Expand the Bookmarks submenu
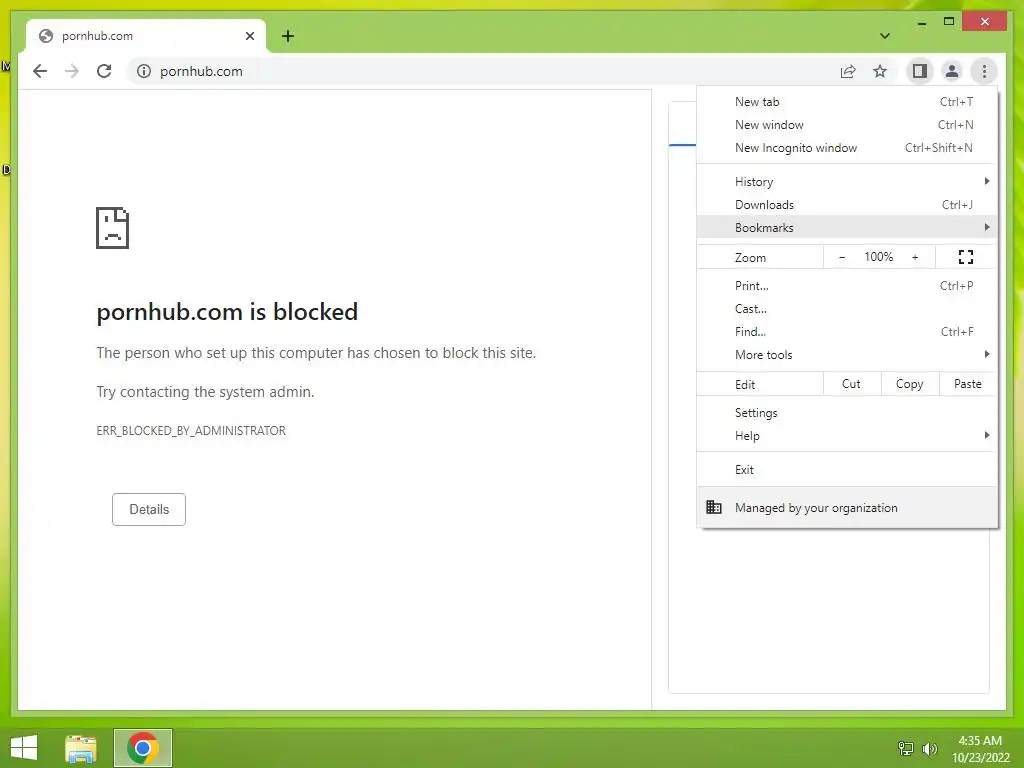Screen dimensions: 1024x768 847,227
